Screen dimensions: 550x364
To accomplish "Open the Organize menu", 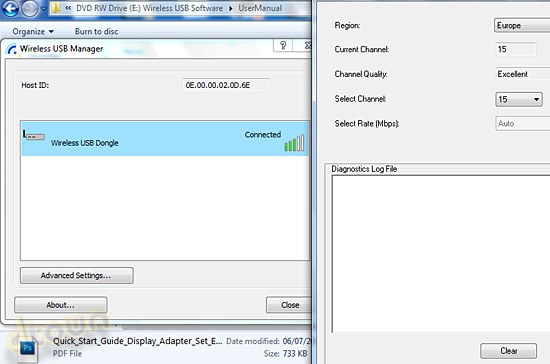I will 33,32.
